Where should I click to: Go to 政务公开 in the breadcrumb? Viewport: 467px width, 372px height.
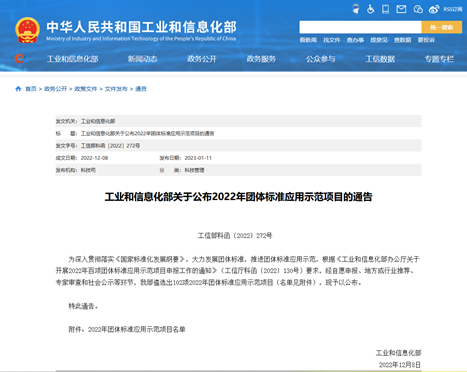(x=56, y=89)
